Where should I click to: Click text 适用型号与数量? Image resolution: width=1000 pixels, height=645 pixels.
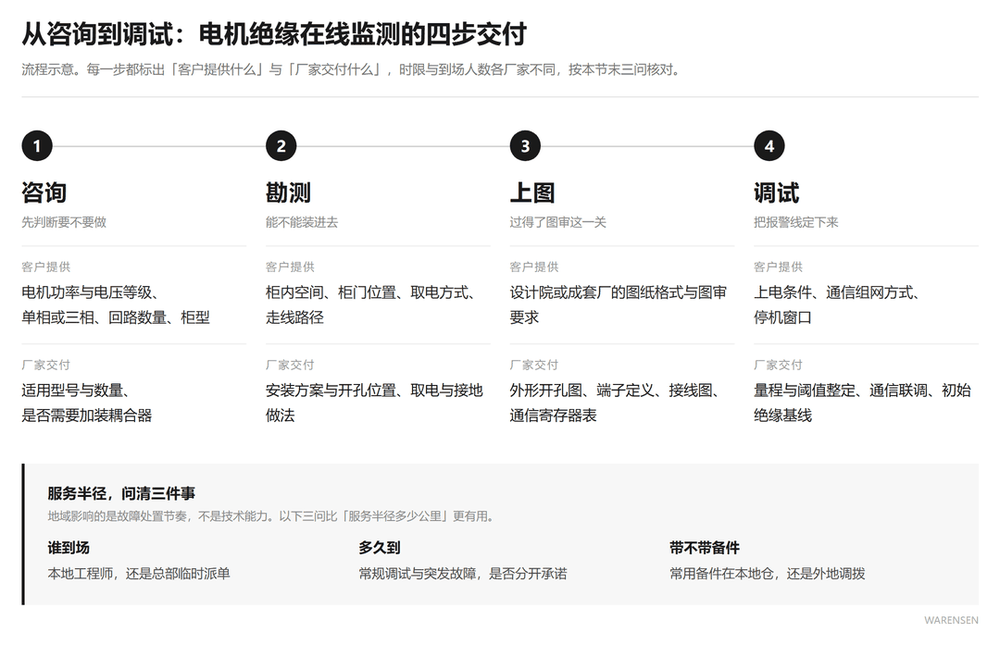[x=73, y=390]
